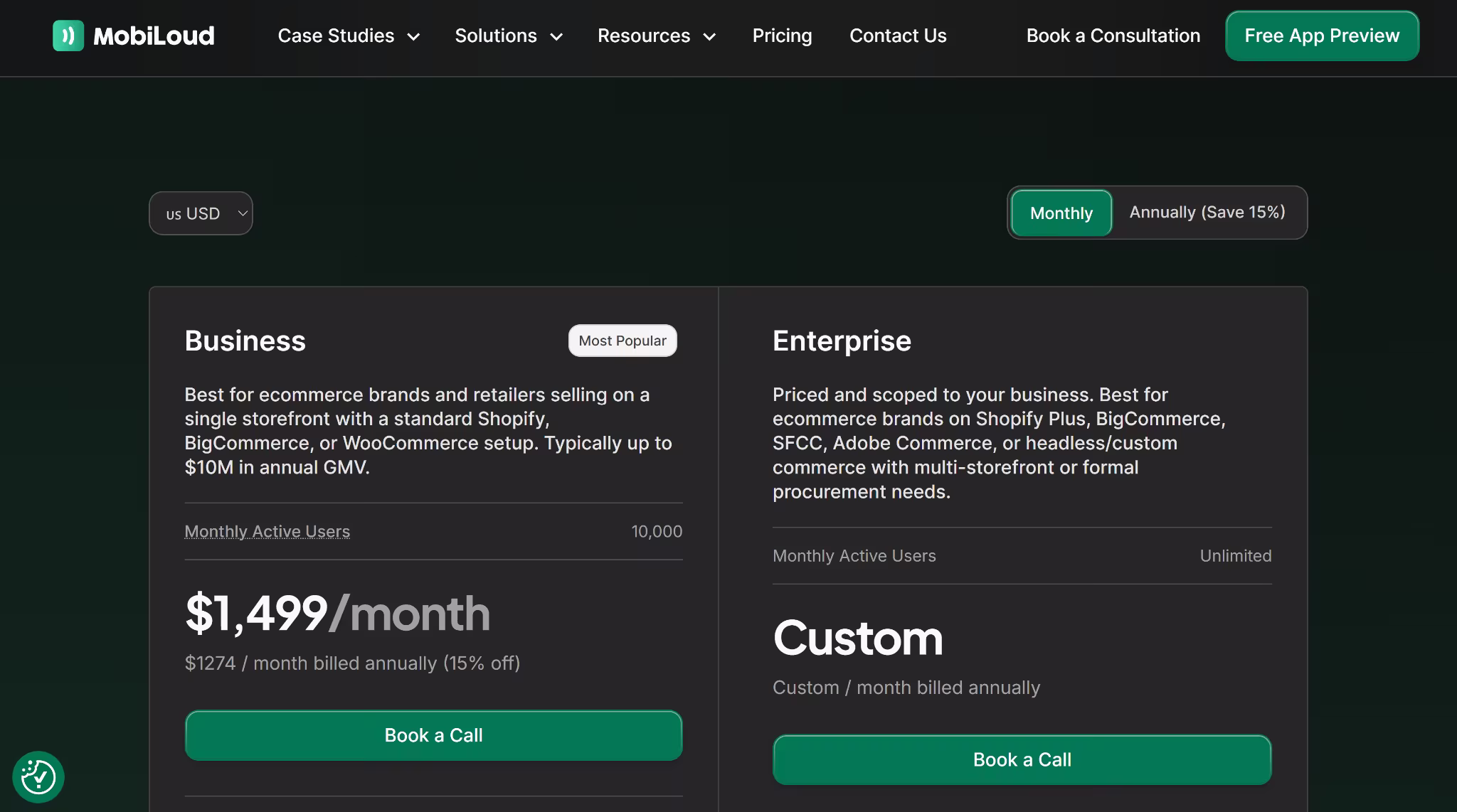The width and height of the screenshot is (1457, 812).
Task: Click Book a Consultation link
Action: click(x=1113, y=36)
